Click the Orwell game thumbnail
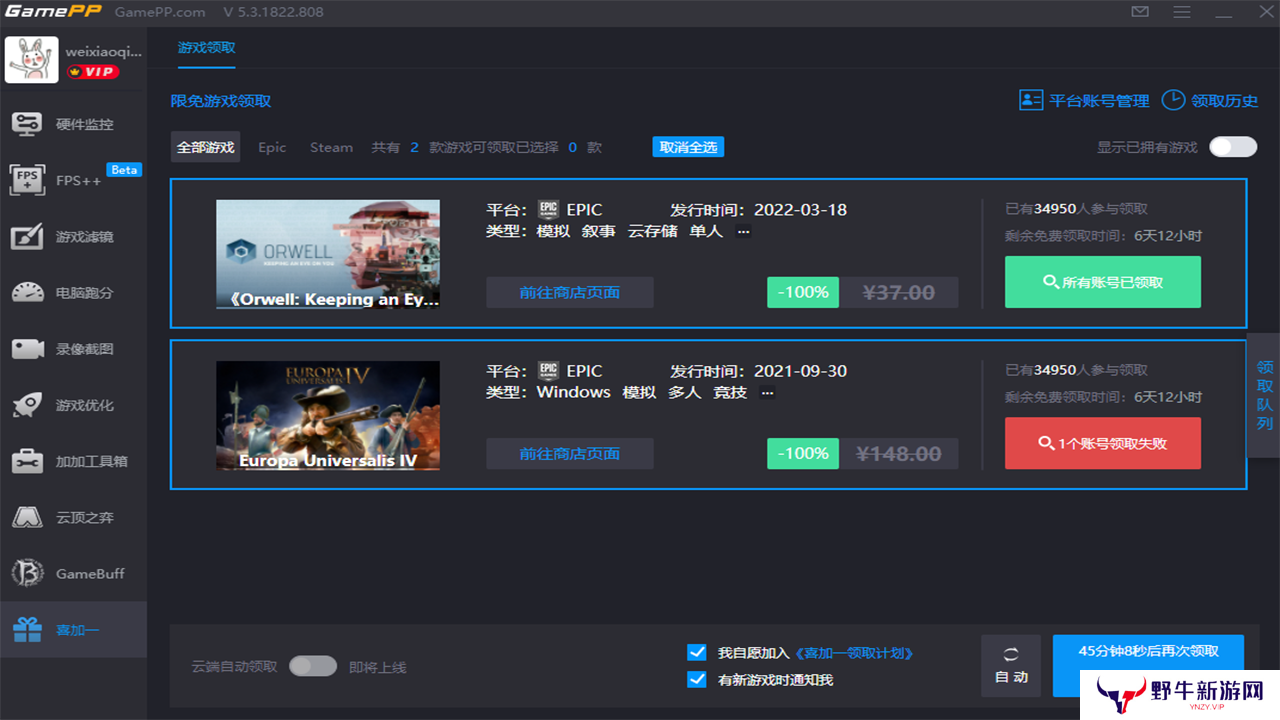 [x=328, y=254]
